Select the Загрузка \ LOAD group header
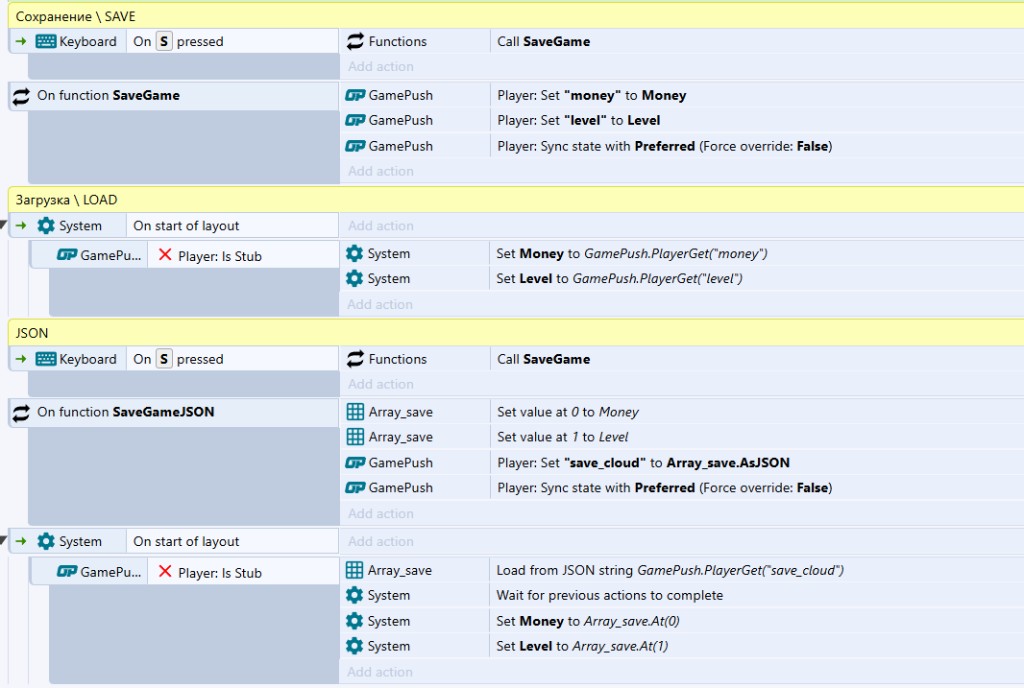1024x688 pixels. coord(516,200)
